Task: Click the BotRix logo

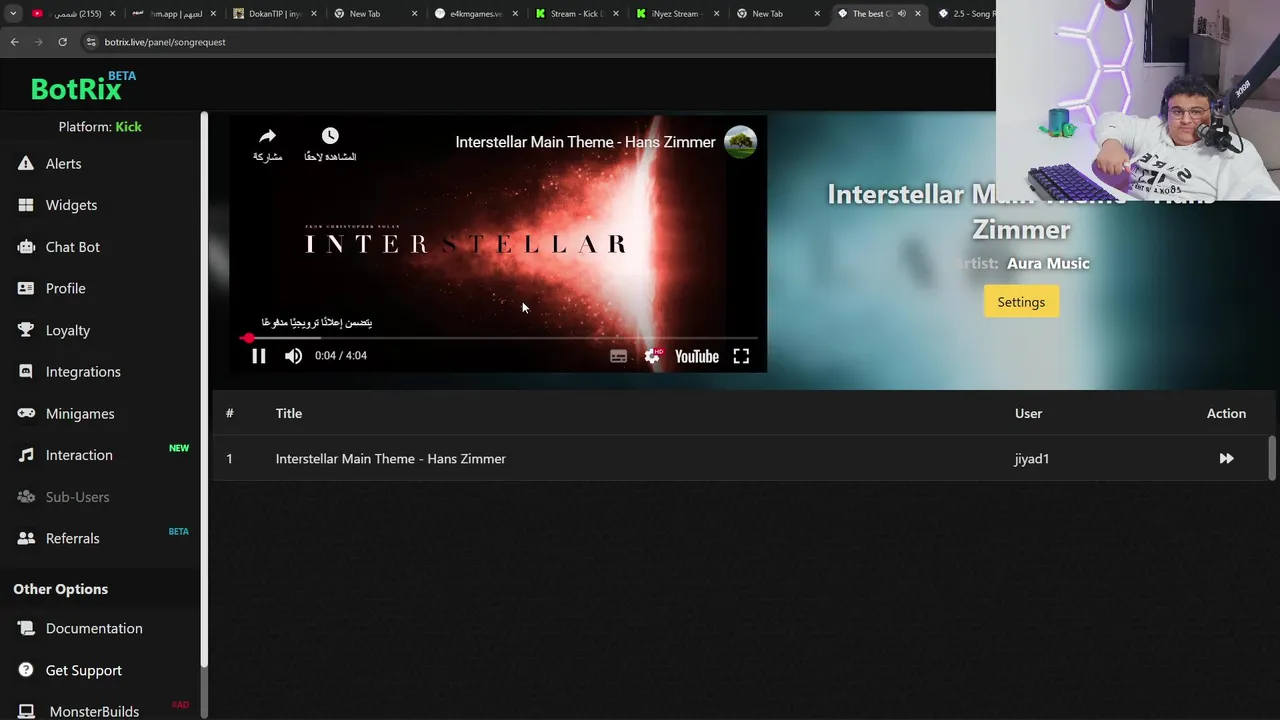Action: coord(76,89)
